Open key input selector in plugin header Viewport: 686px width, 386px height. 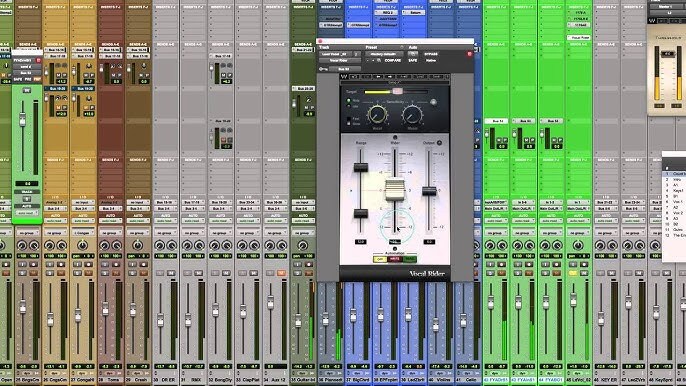345,69
